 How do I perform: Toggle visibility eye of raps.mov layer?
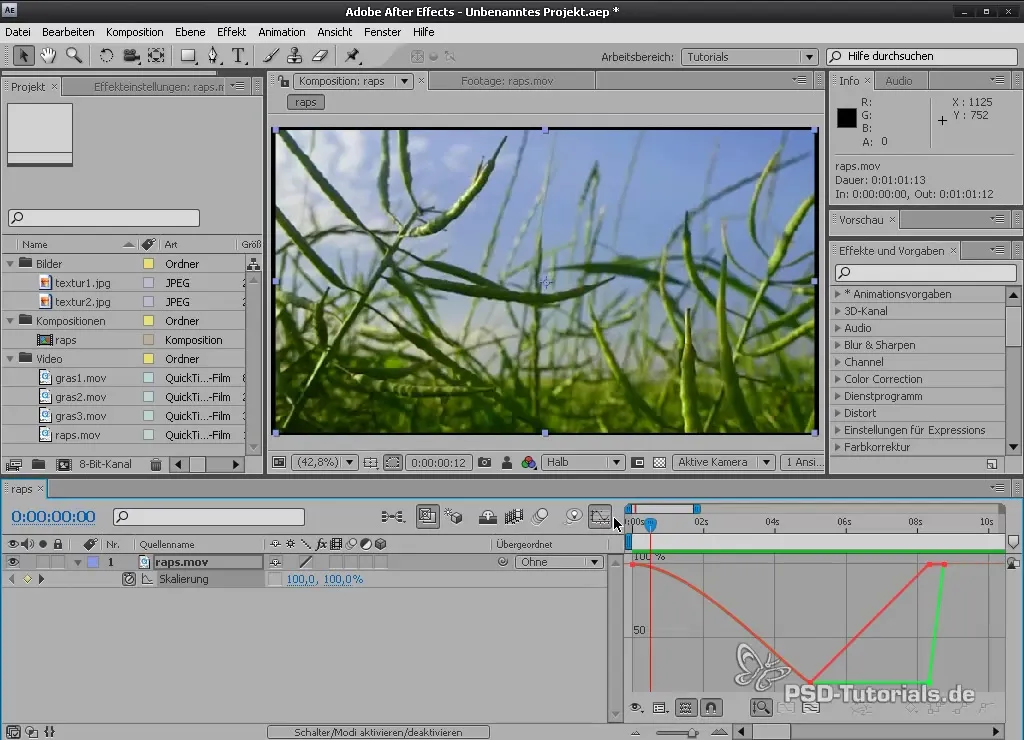coord(12,562)
